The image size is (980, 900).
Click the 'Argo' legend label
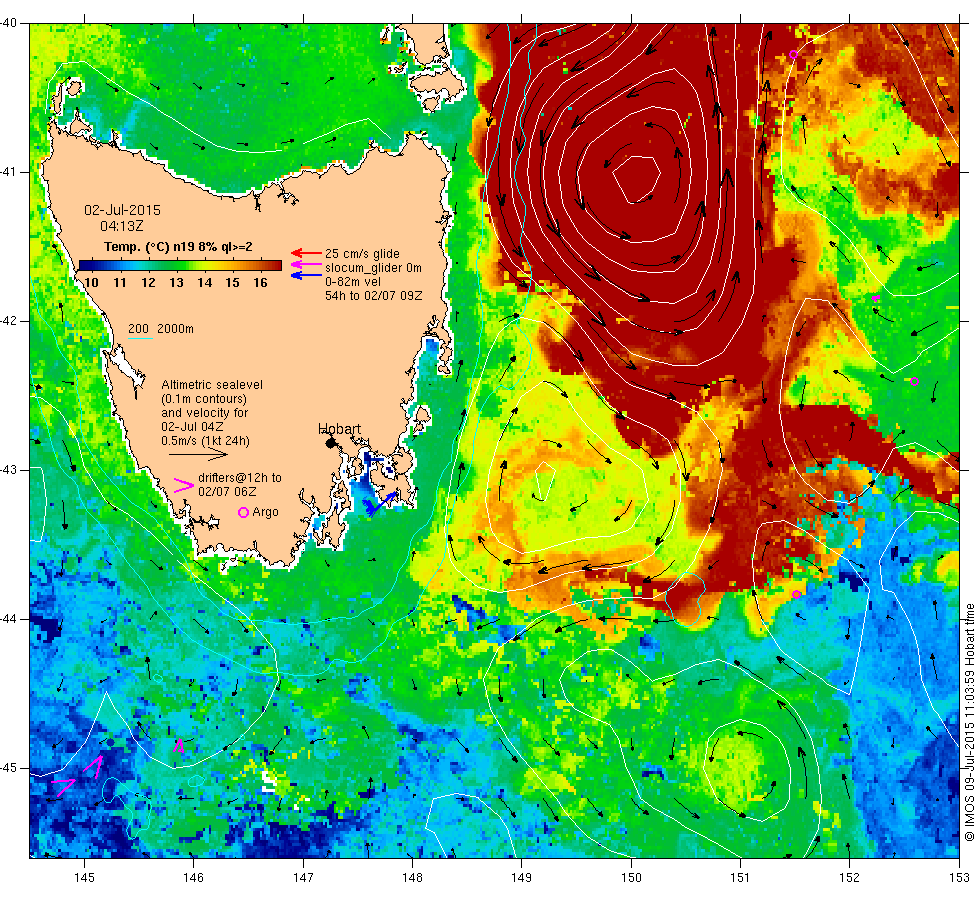coord(266,512)
